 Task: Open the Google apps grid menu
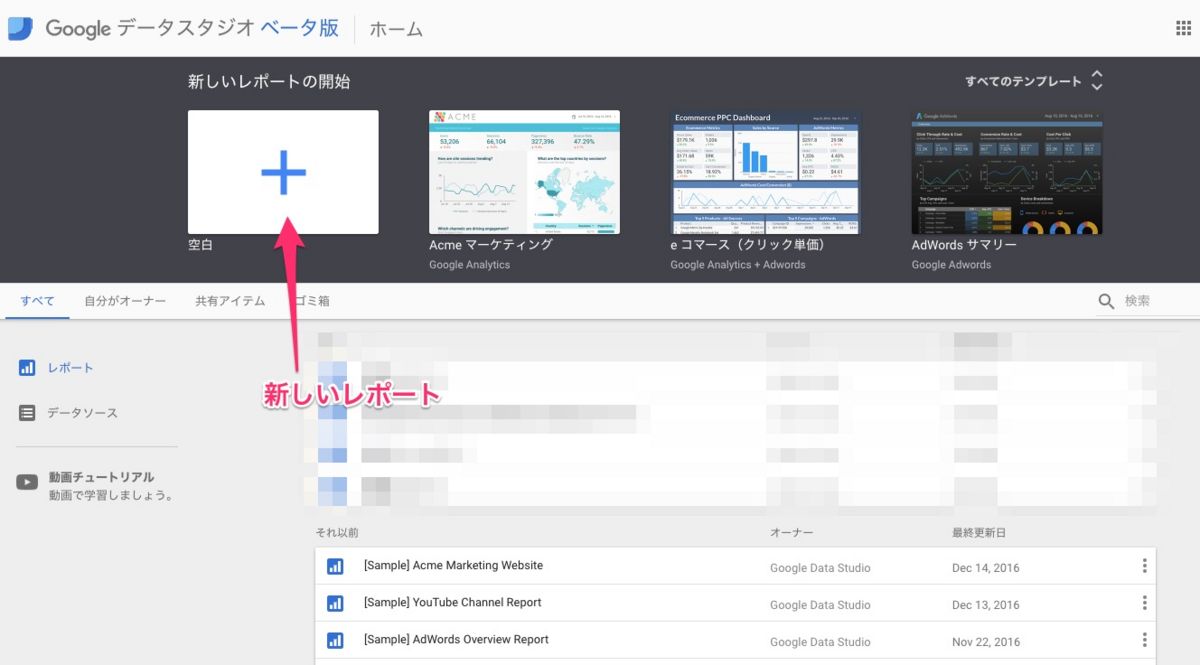1183,28
